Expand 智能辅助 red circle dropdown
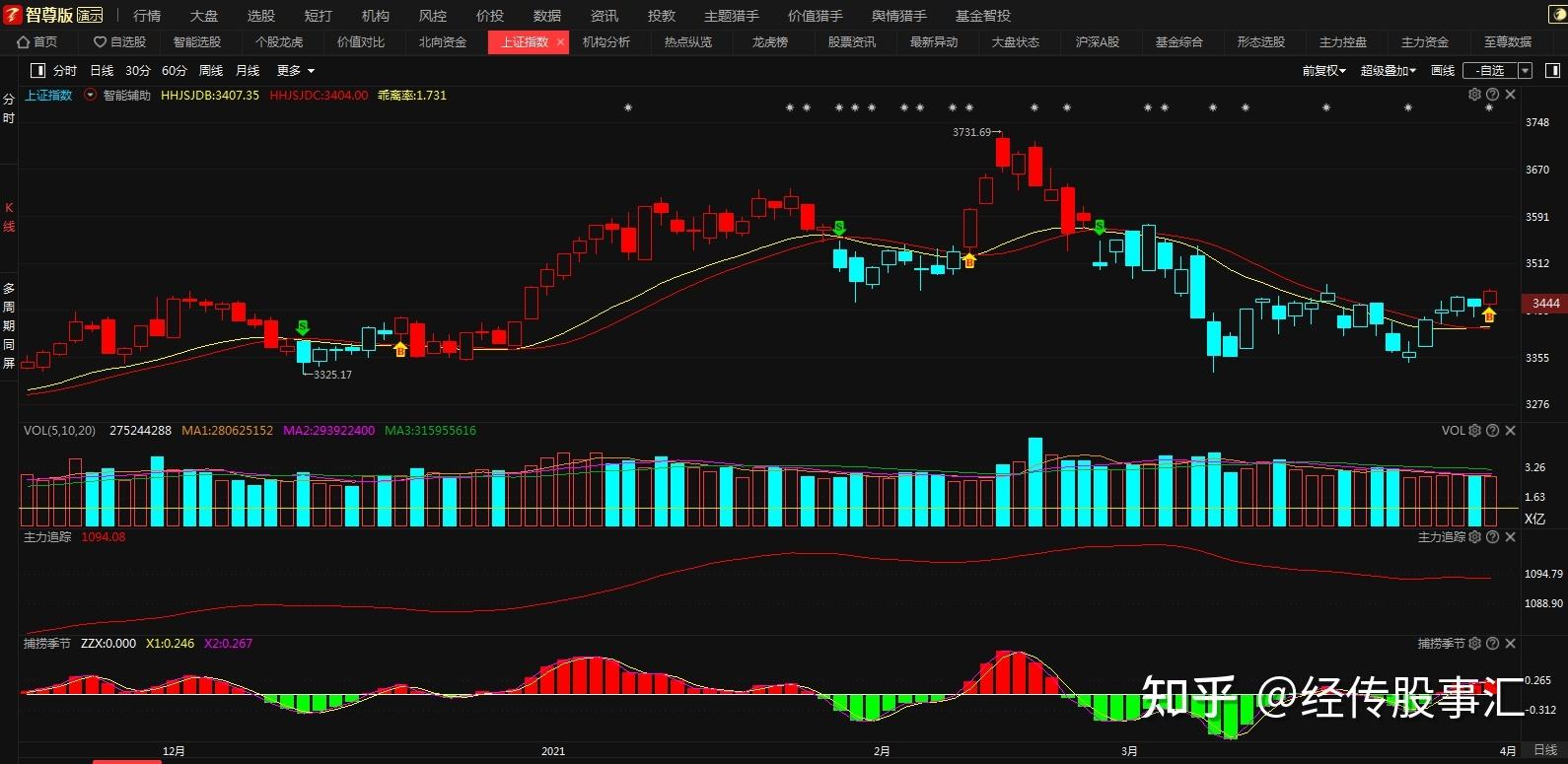The height and width of the screenshot is (764, 1568). (x=91, y=96)
